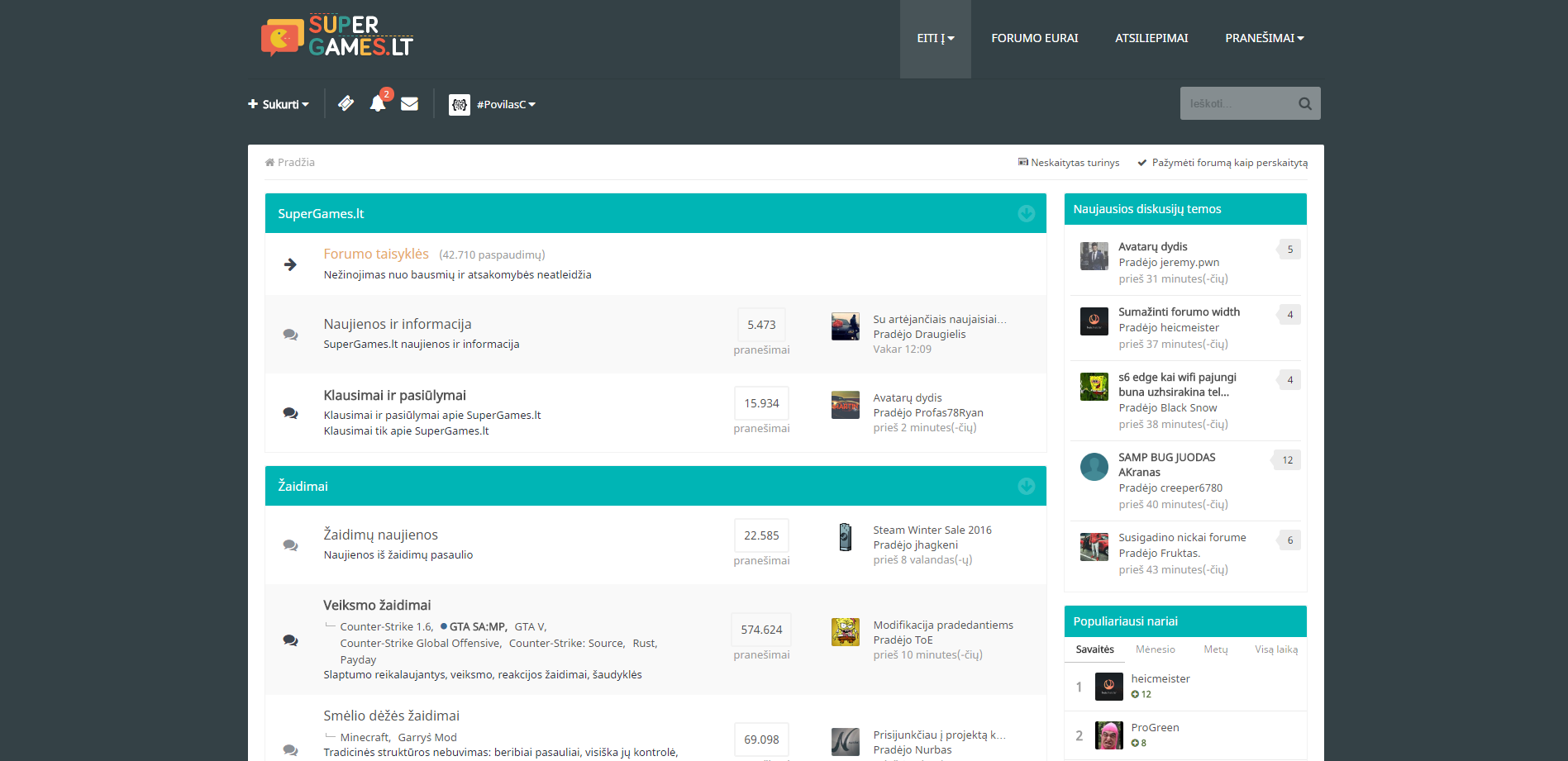Open the Sukurti dropdown menu

279,104
